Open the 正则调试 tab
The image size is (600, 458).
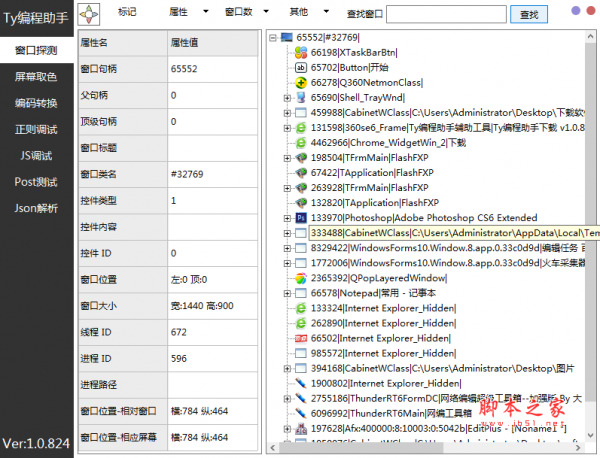point(37,129)
